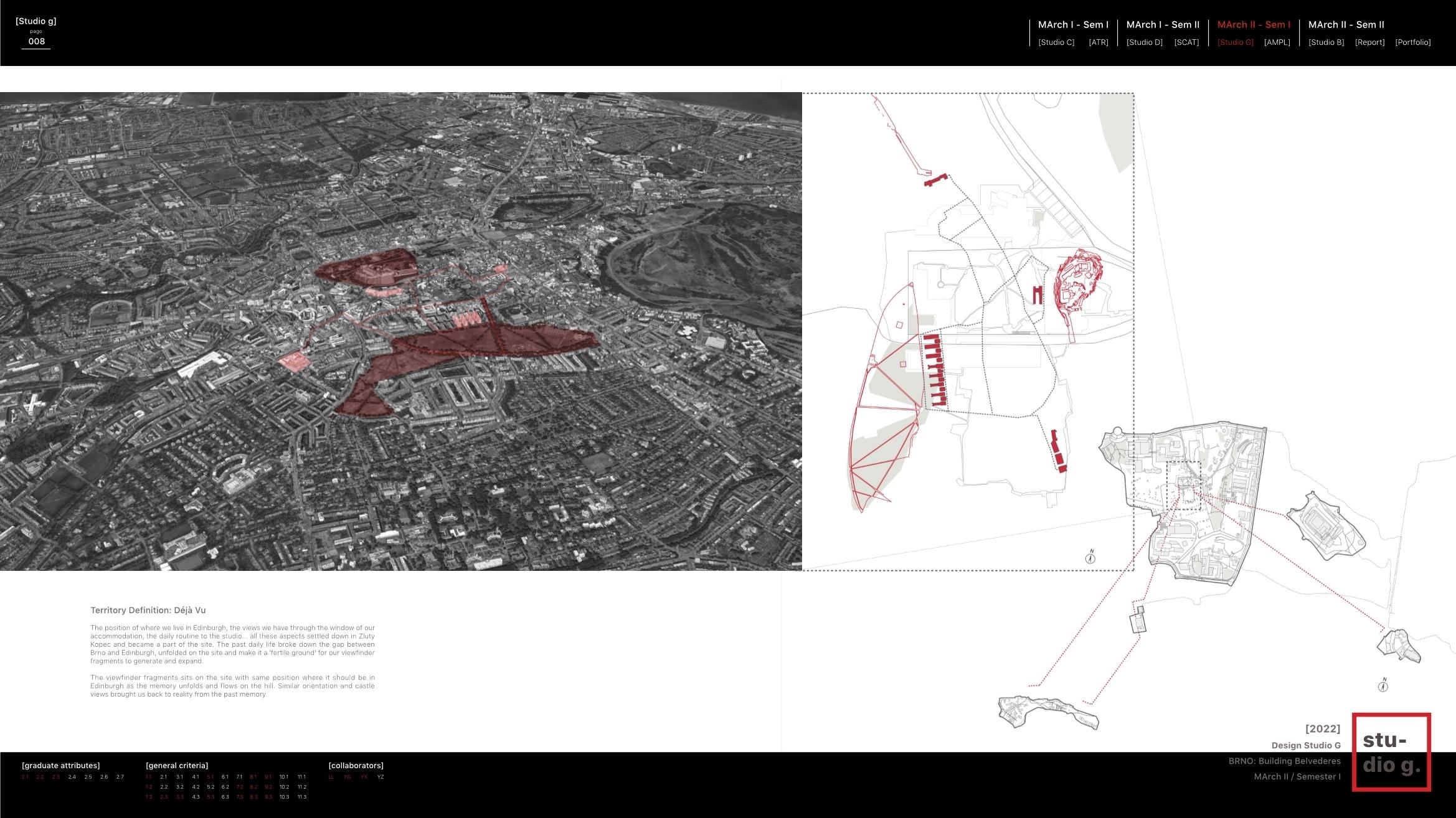Click general criteria 10.1
The image size is (1456, 818).
[284, 777]
